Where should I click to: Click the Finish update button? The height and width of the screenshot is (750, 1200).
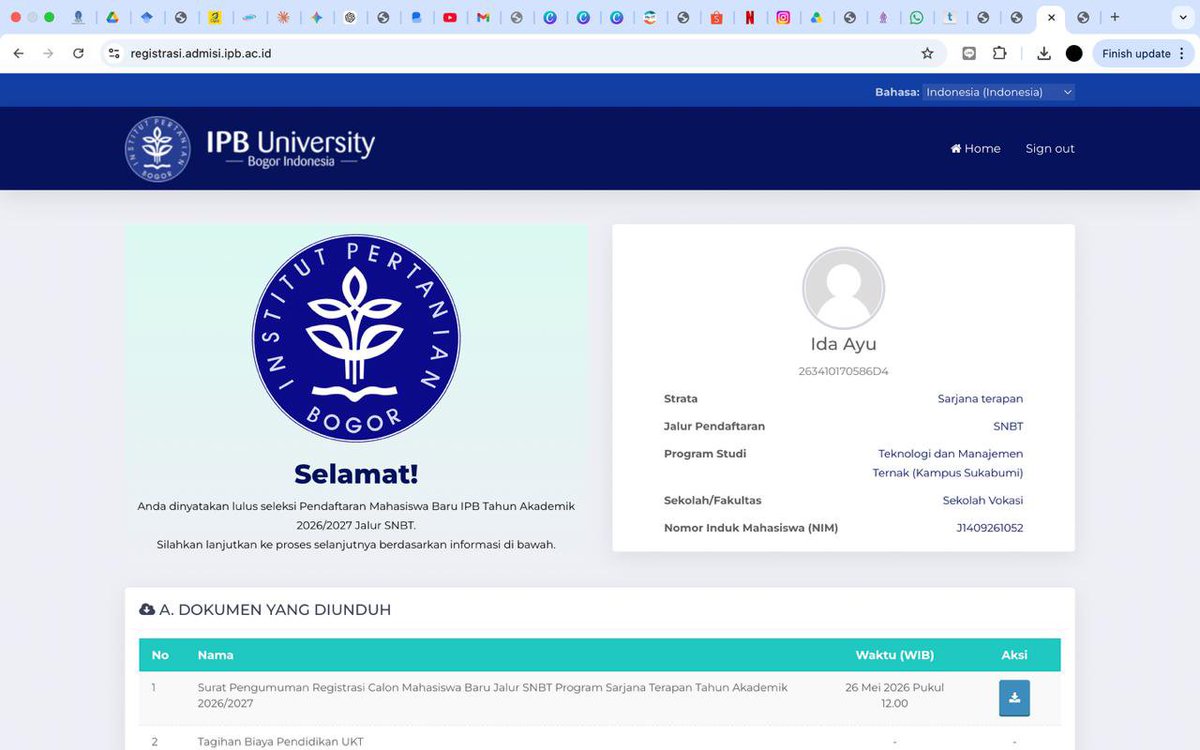tap(1136, 53)
